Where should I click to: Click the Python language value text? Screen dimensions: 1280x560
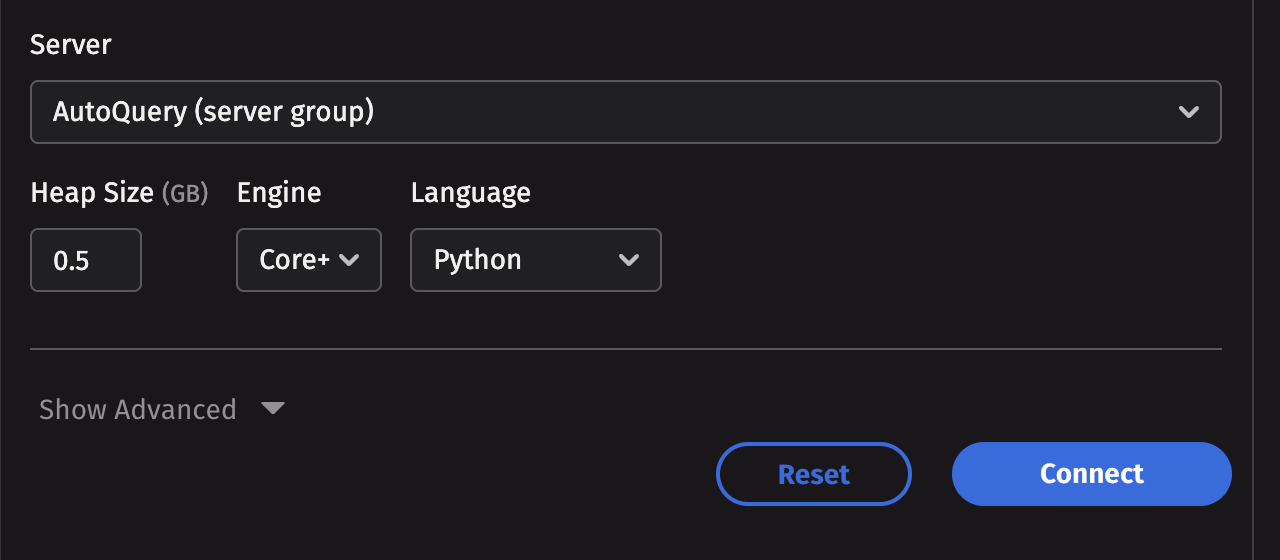click(477, 260)
